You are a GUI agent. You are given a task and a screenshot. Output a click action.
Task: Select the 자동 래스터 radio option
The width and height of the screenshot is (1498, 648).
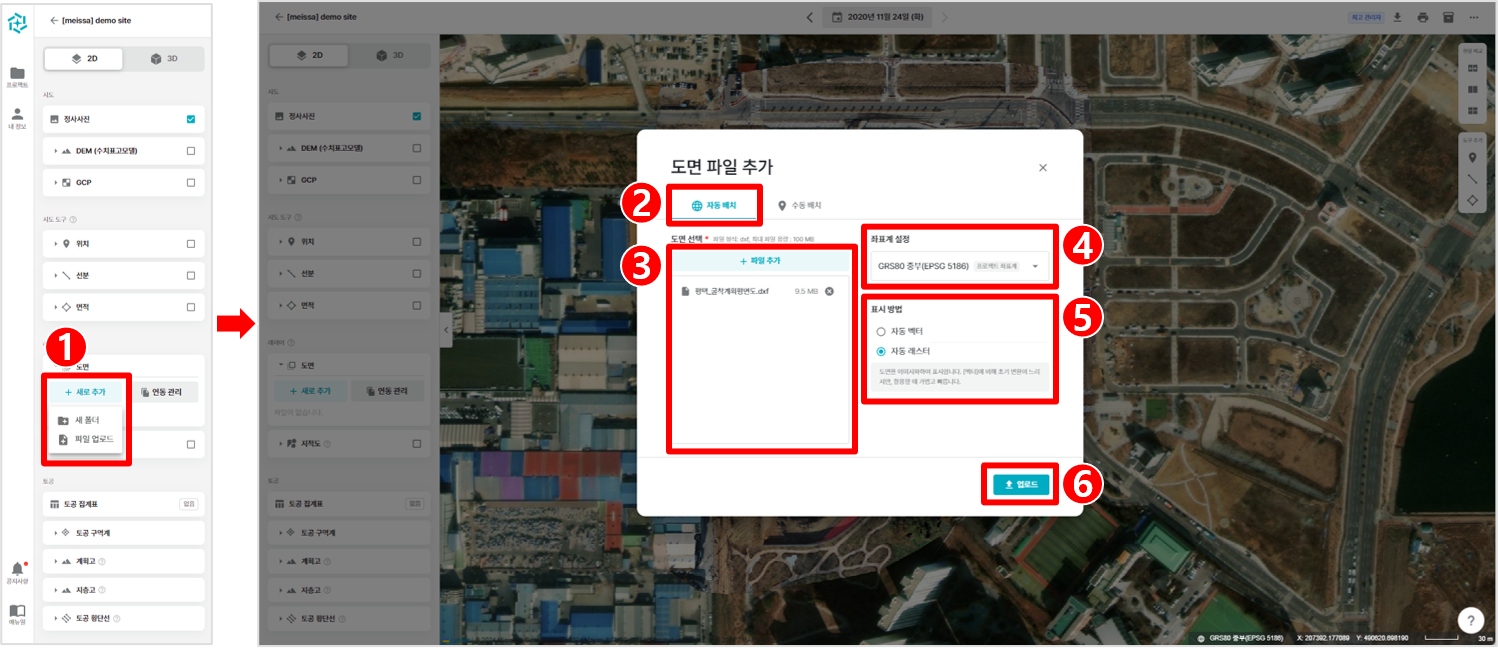tap(881, 351)
